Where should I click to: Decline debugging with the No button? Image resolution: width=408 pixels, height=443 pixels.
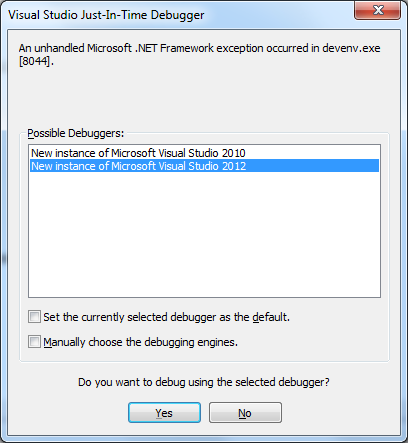point(245,413)
